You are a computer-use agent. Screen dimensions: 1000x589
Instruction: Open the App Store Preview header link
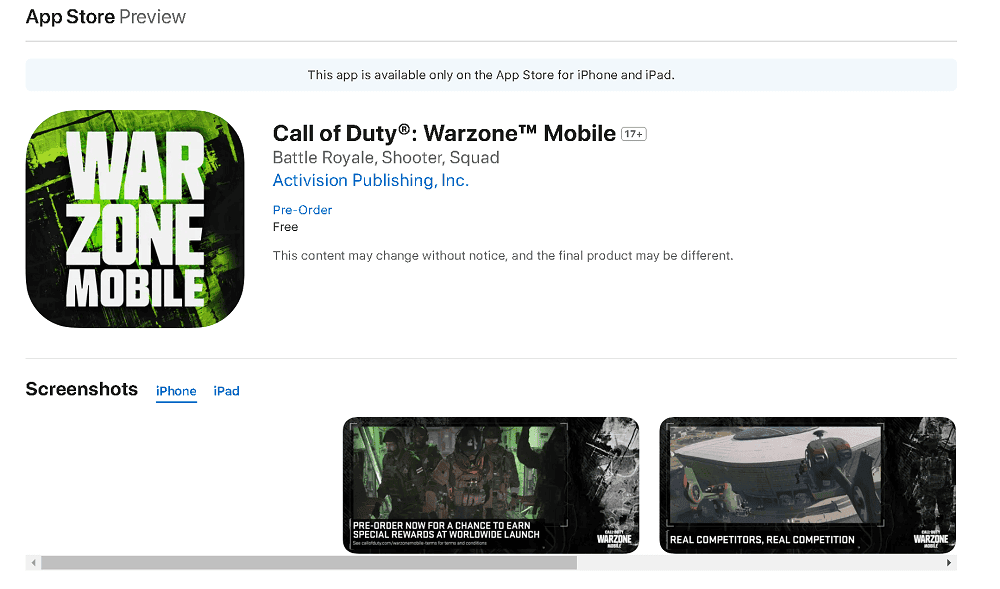coord(106,17)
